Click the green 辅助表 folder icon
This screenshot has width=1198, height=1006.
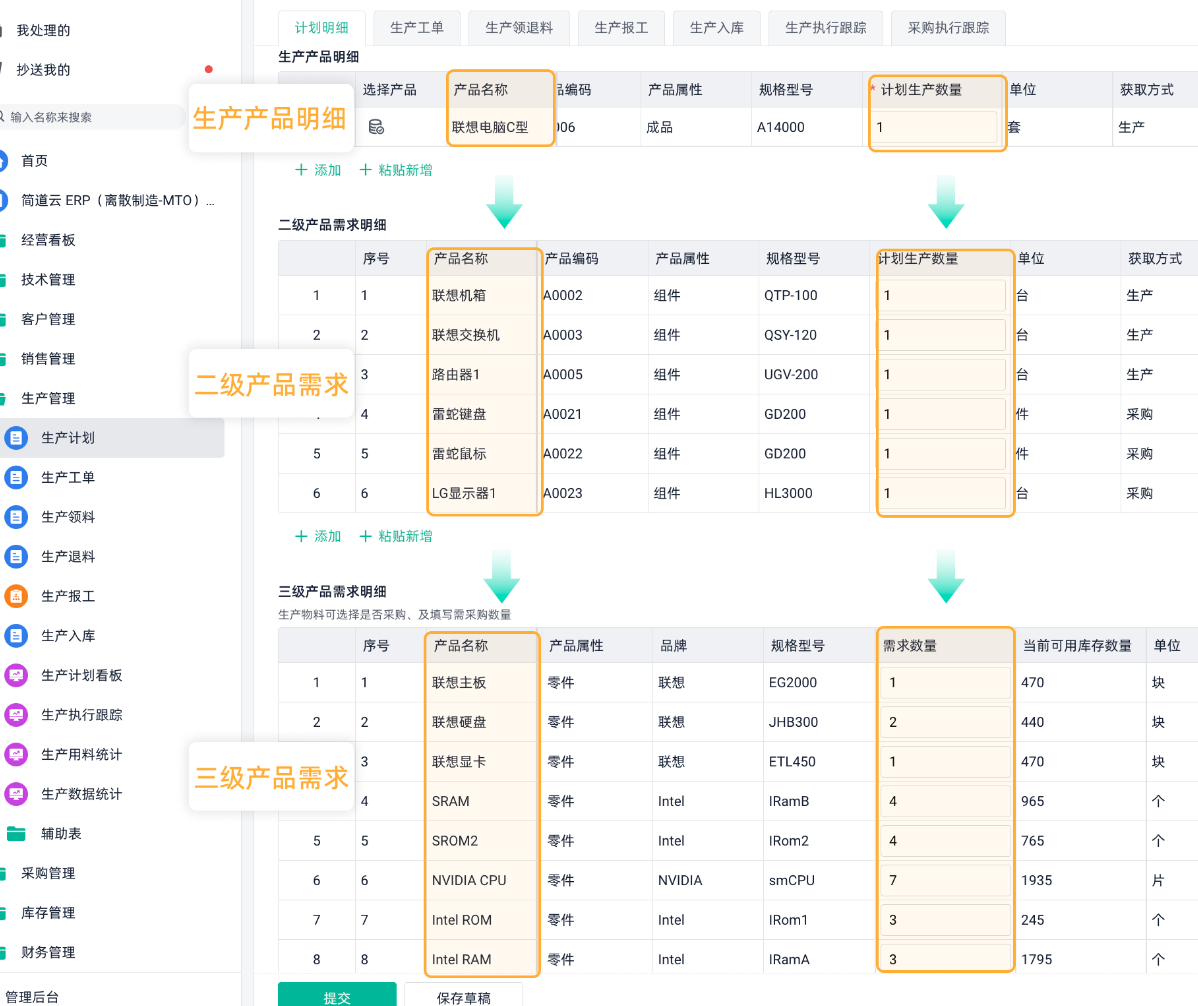tap(16, 833)
